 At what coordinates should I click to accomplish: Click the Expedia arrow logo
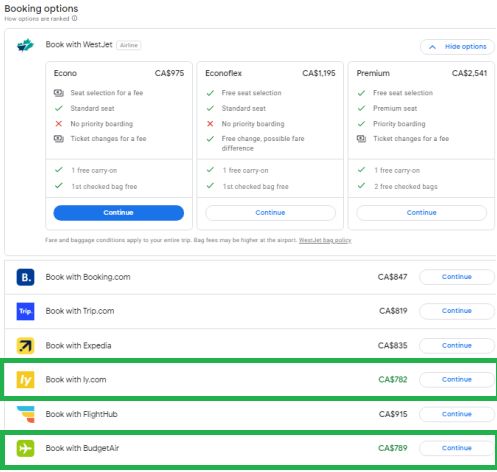(25, 346)
